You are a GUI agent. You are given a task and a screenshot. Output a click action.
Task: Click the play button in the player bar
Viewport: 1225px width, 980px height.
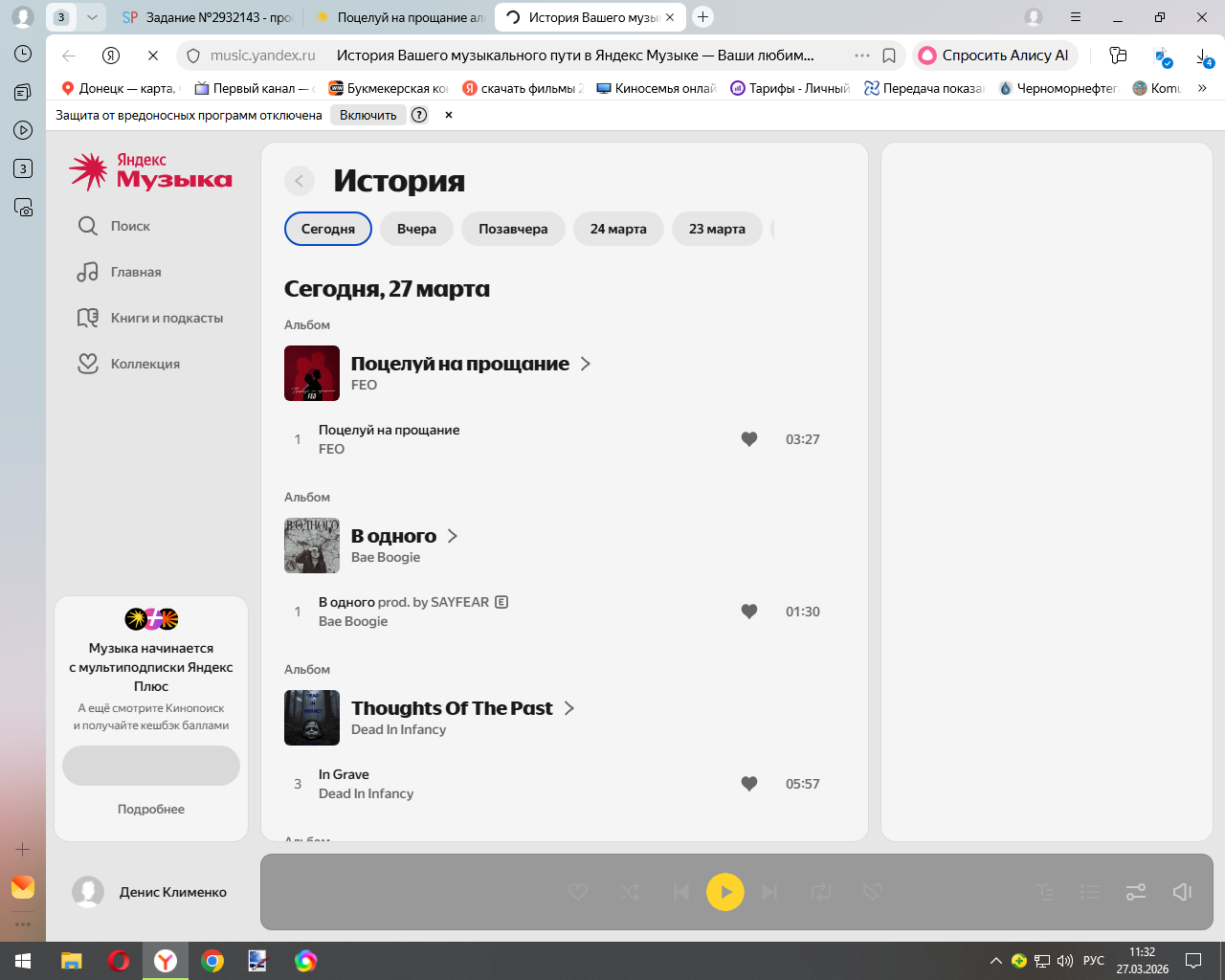click(725, 892)
